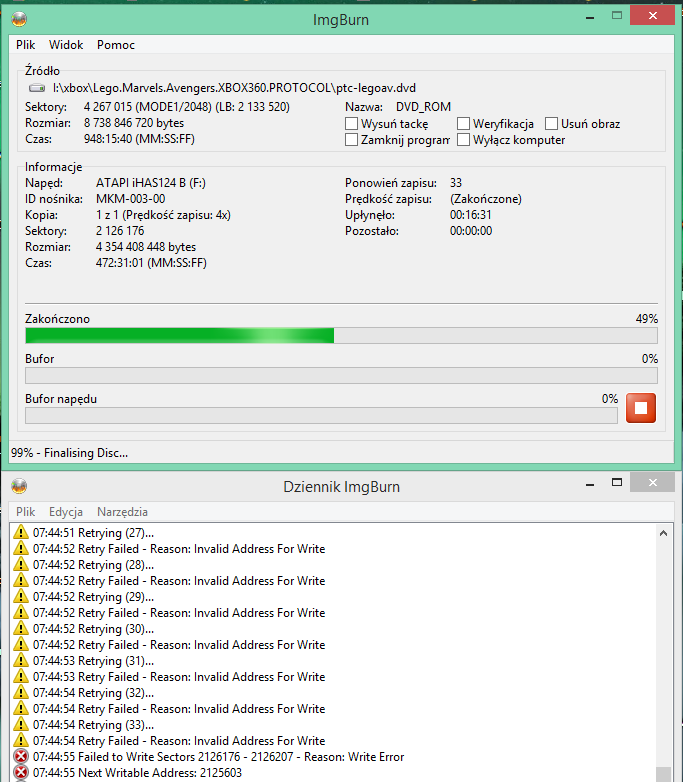Image resolution: width=683 pixels, height=782 pixels.
Task: Click the warning icon on Retrying (28)
Action: 20,564
